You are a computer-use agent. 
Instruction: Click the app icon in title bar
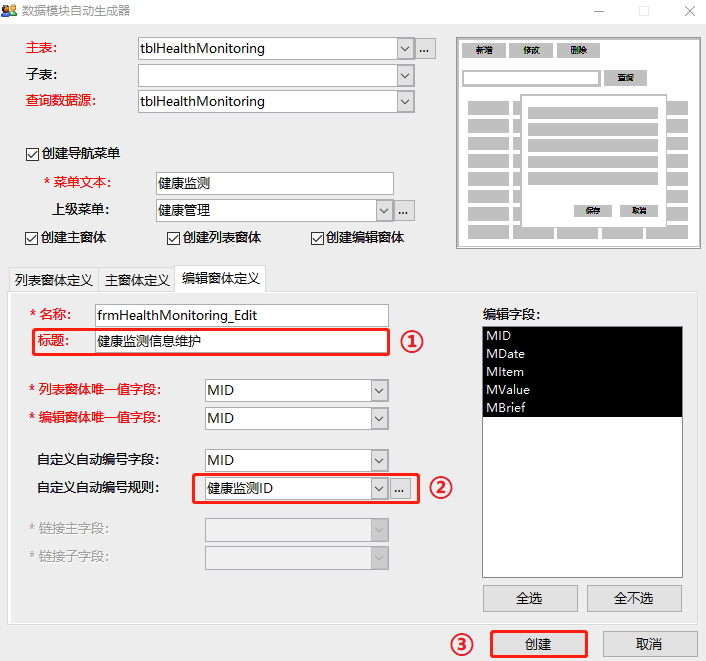pyautogui.click(x=9, y=10)
